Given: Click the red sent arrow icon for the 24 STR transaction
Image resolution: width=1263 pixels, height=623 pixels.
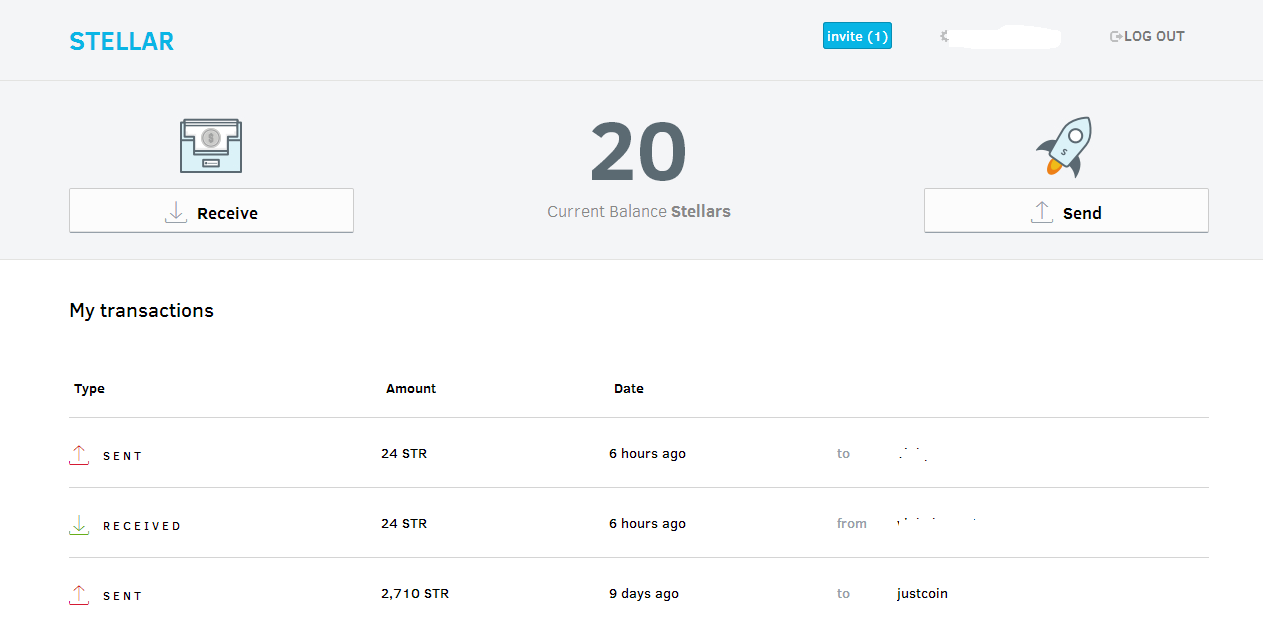Looking at the screenshot, I should pyautogui.click(x=79, y=455).
